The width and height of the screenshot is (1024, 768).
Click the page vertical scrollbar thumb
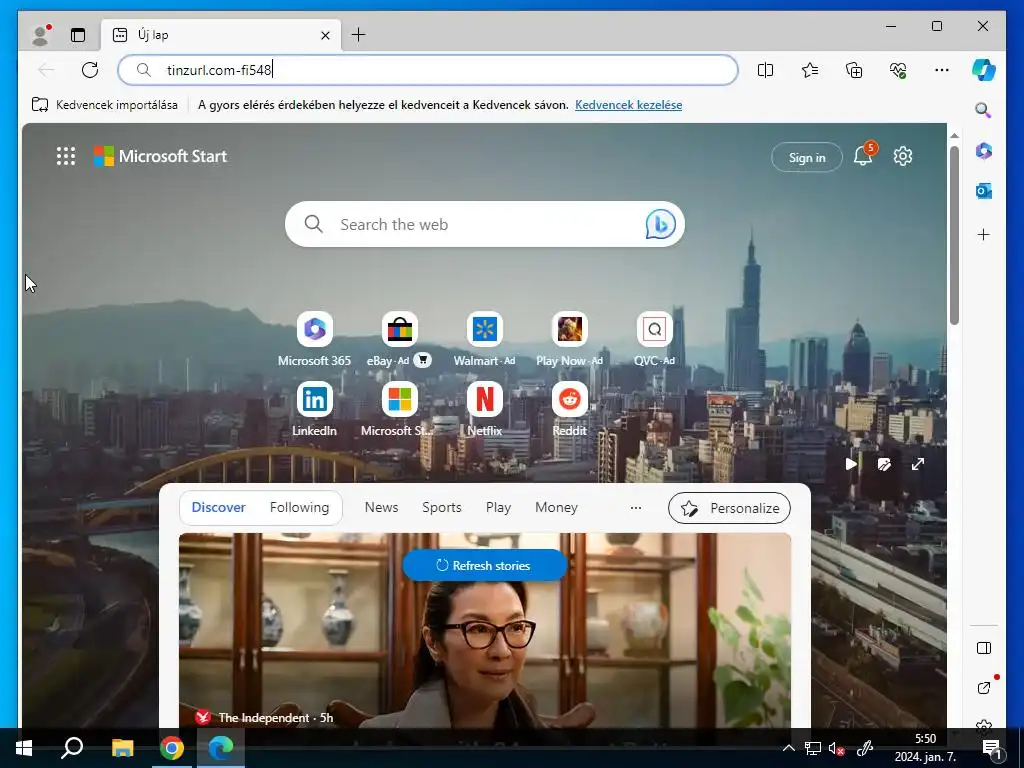coord(954,235)
